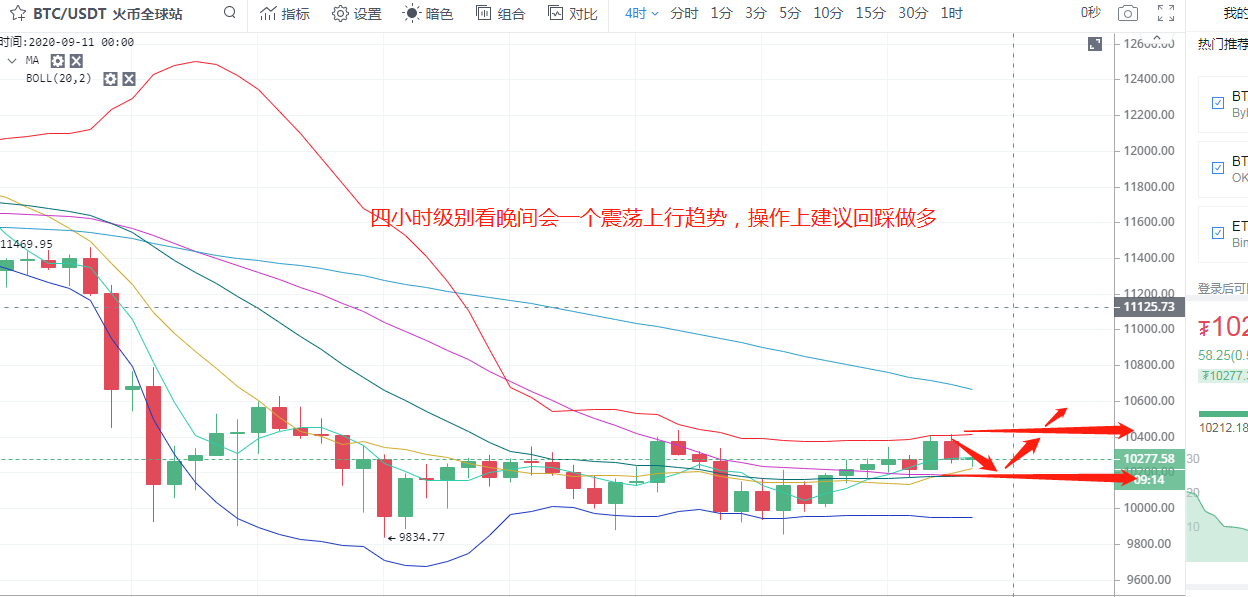
Task: Switch to 暗色 dark theme
Action: coord(428,13)
